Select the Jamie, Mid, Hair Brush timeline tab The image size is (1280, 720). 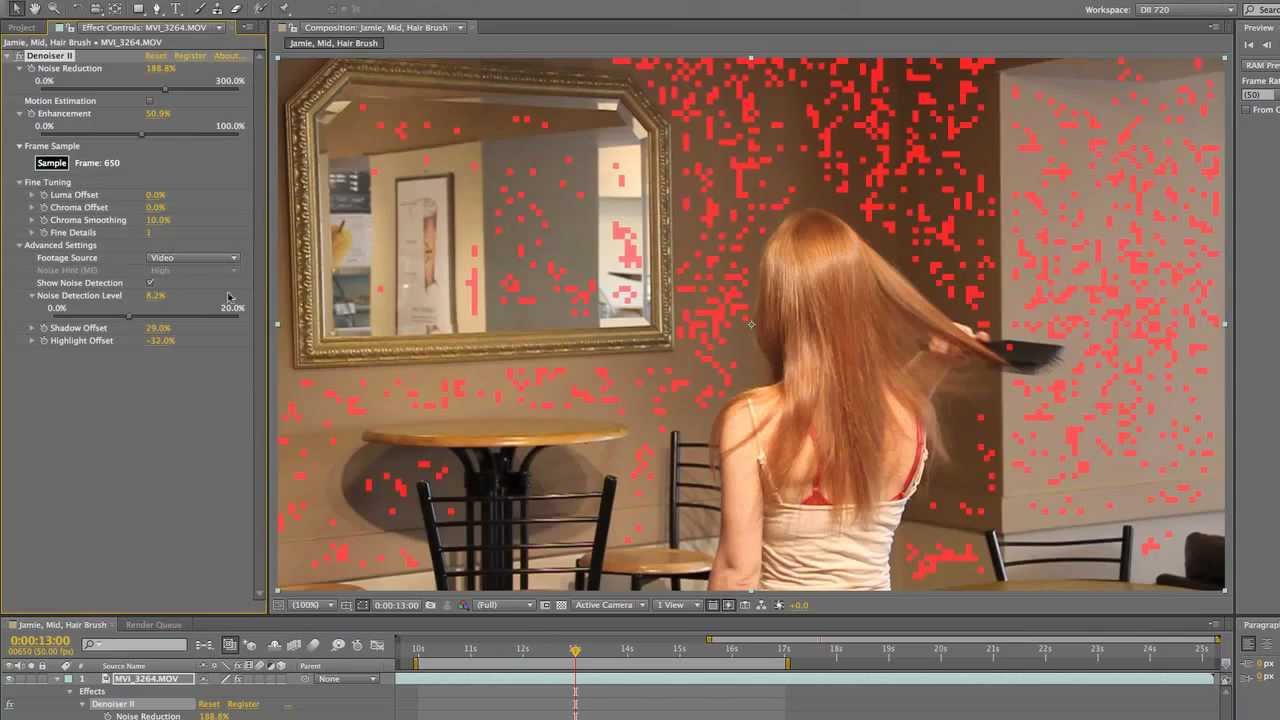(x=62, y=625)
